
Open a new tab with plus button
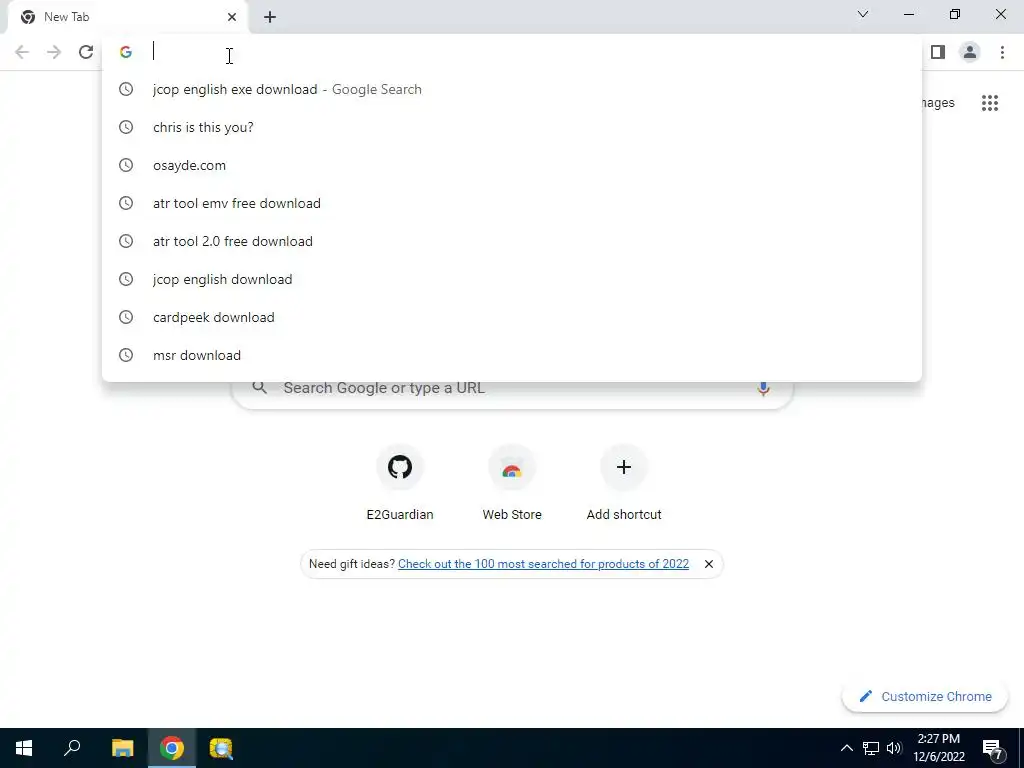[x=270, y=17]
